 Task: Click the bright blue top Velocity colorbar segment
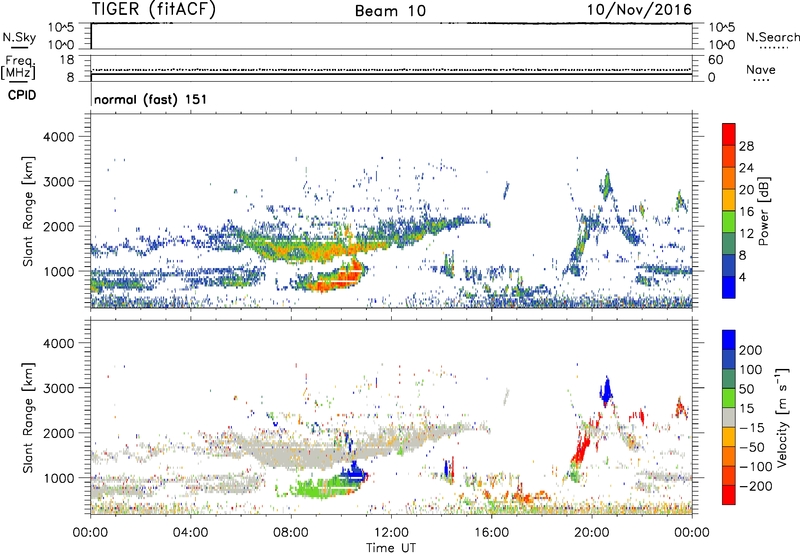tap(729, 340)
